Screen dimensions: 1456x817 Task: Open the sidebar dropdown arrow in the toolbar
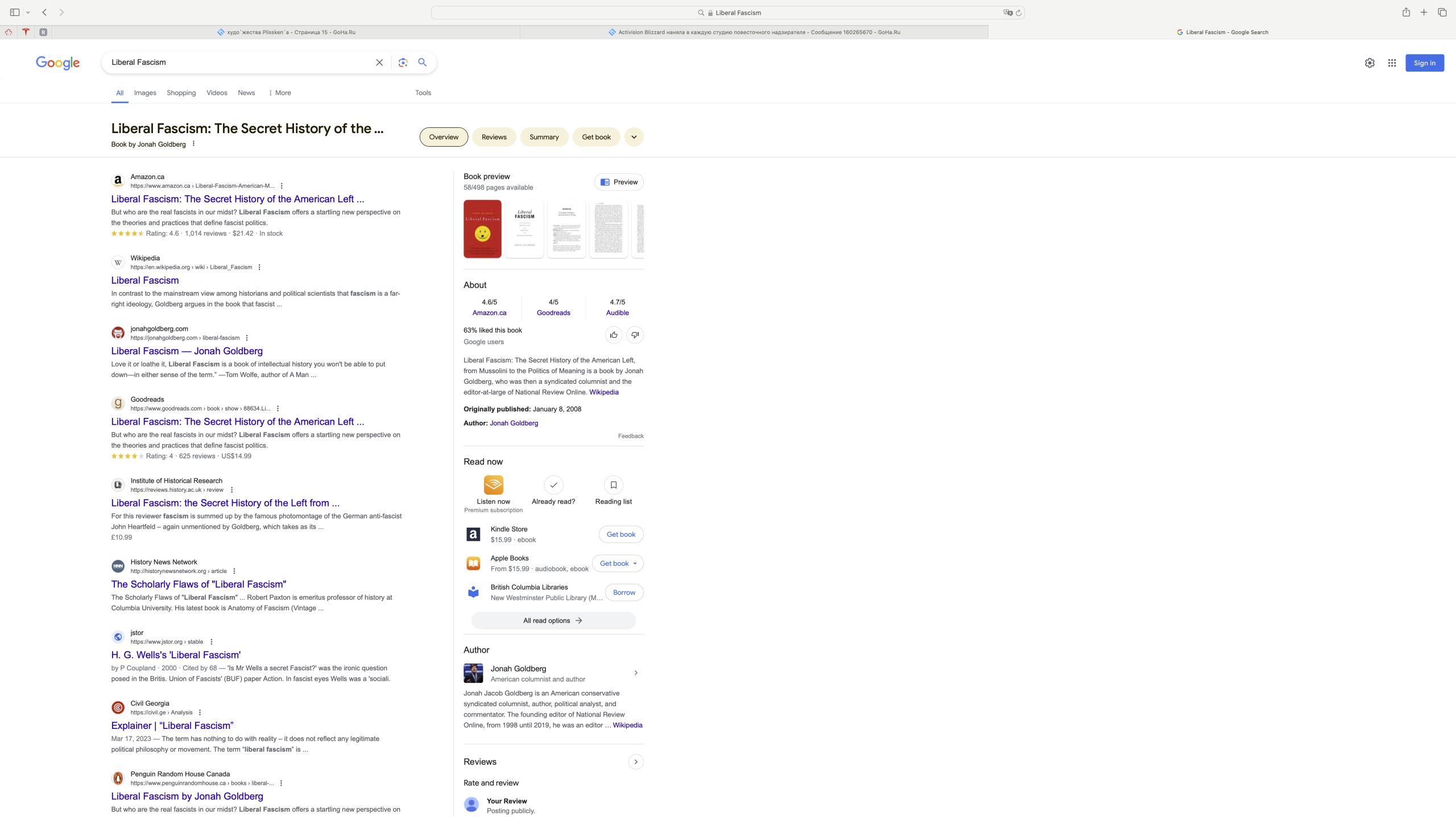tap(28, 13)
